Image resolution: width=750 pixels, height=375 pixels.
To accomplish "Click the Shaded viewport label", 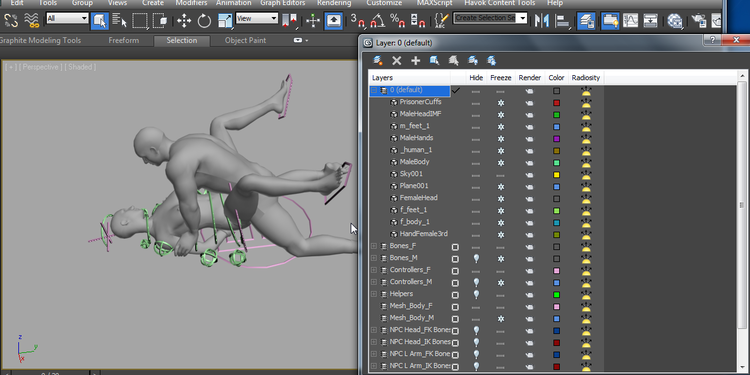I will (80, 67).
